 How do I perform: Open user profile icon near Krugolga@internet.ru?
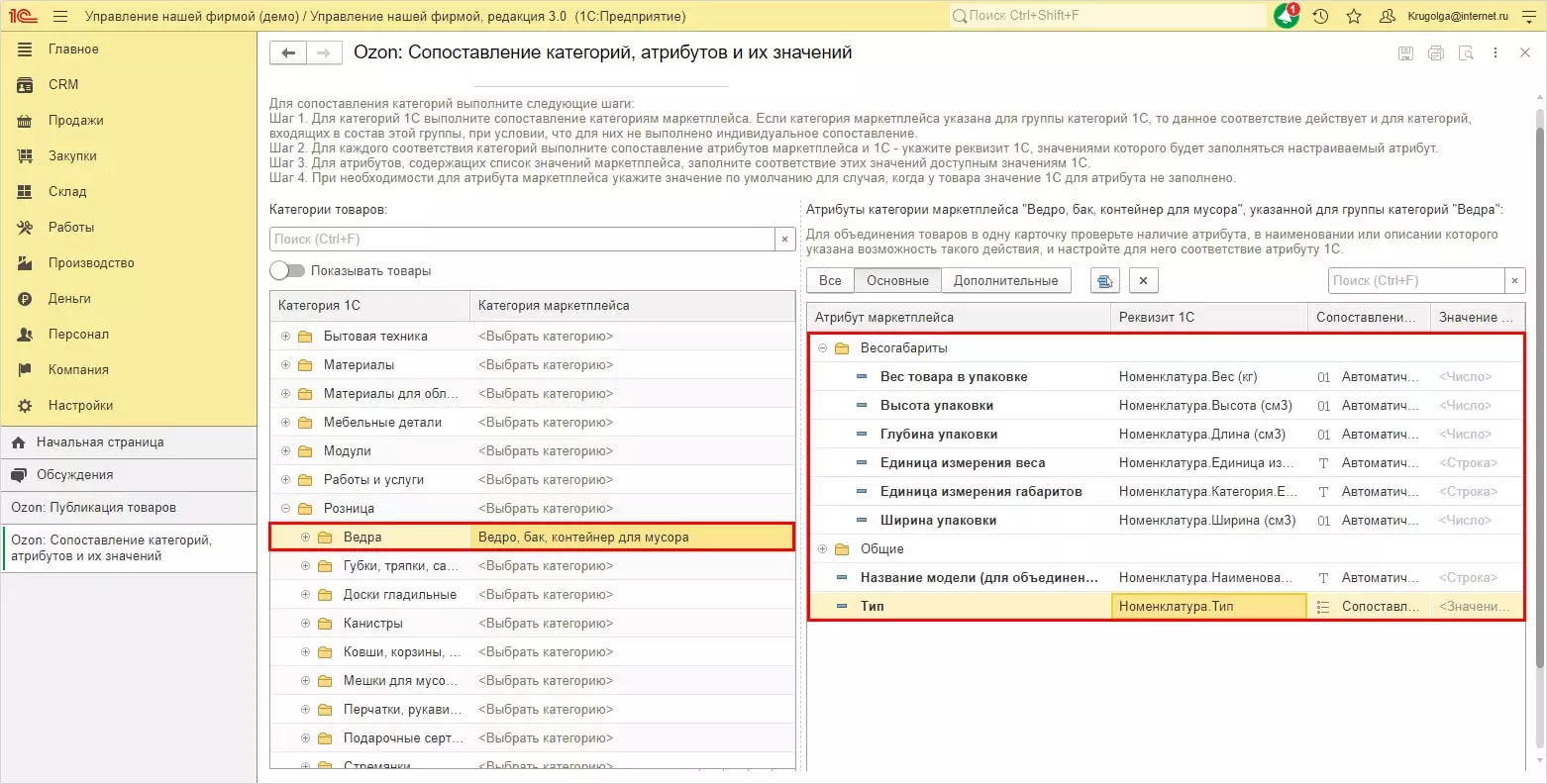coord(1388,16)
